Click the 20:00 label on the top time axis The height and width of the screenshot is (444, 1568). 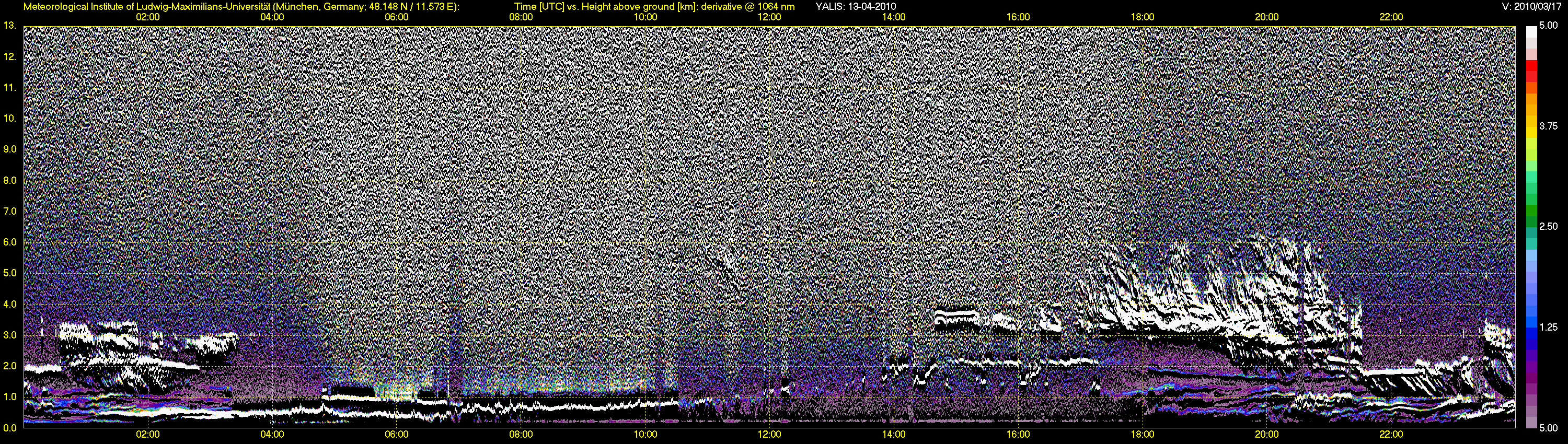tap(1267, 17)
